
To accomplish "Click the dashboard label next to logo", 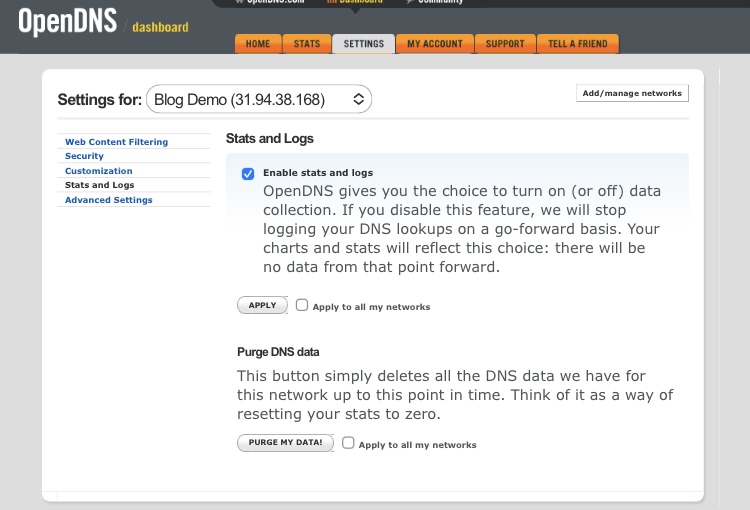I will [x=160, y=27].
